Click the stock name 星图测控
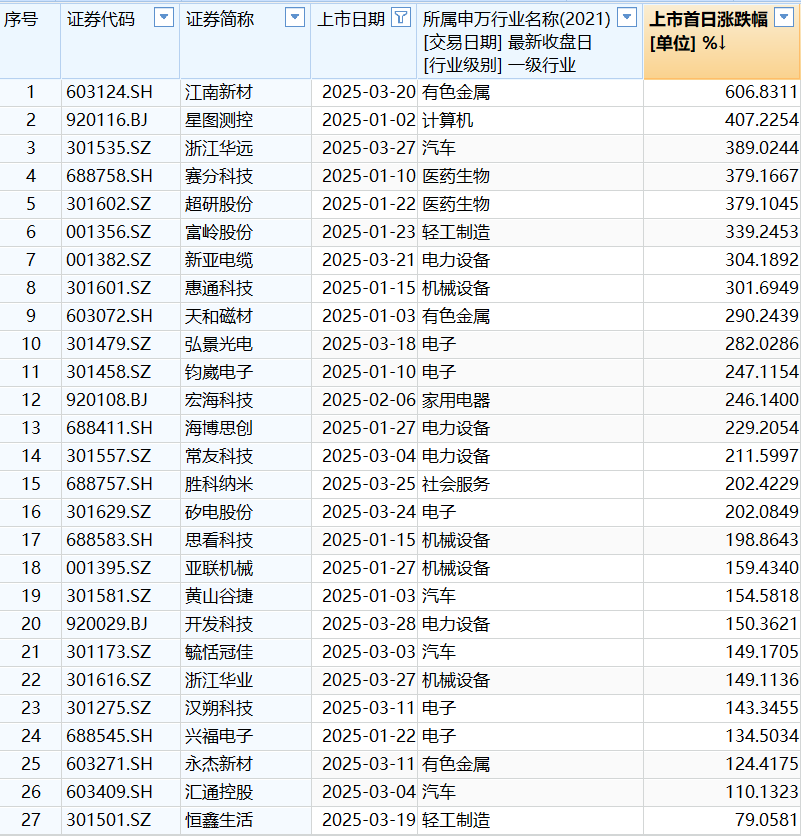The width and height of the screenshot is (801, 836). pos(219,120)
